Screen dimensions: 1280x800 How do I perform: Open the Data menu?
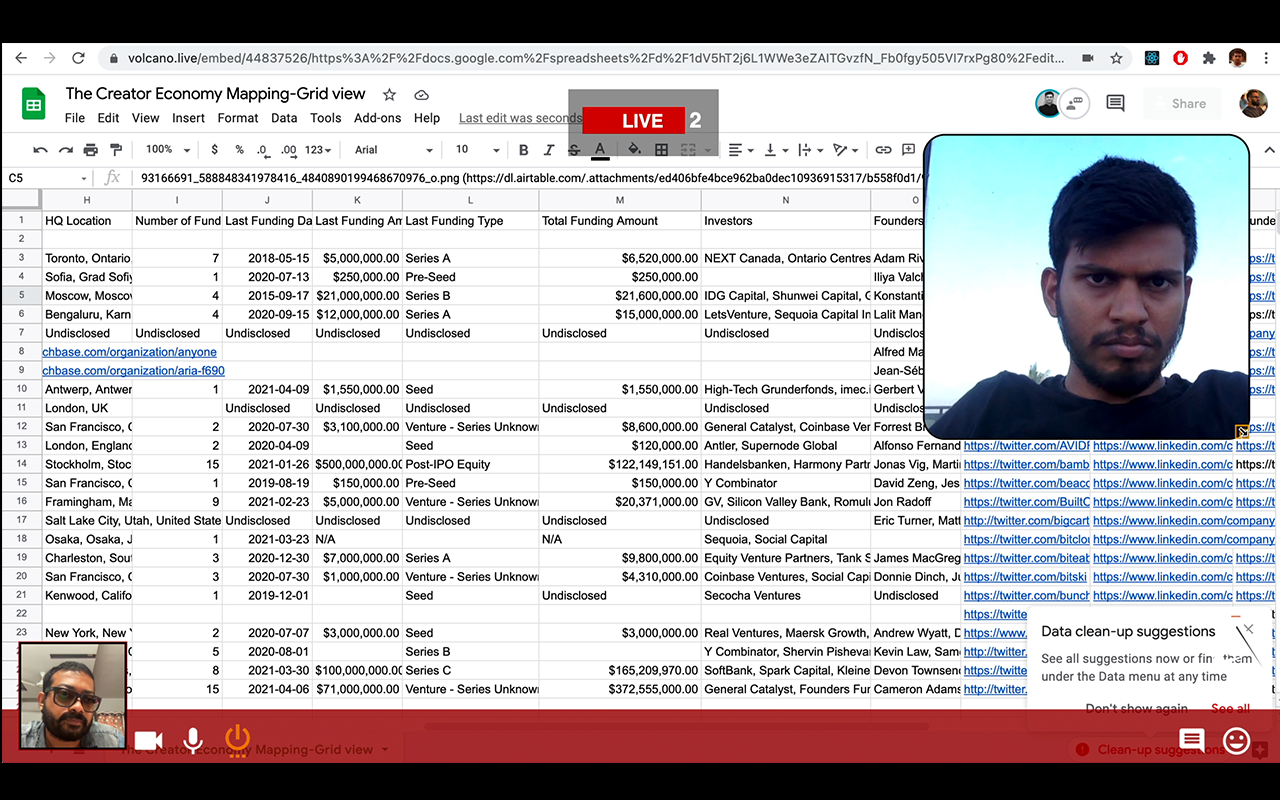[x=284, y=118]
